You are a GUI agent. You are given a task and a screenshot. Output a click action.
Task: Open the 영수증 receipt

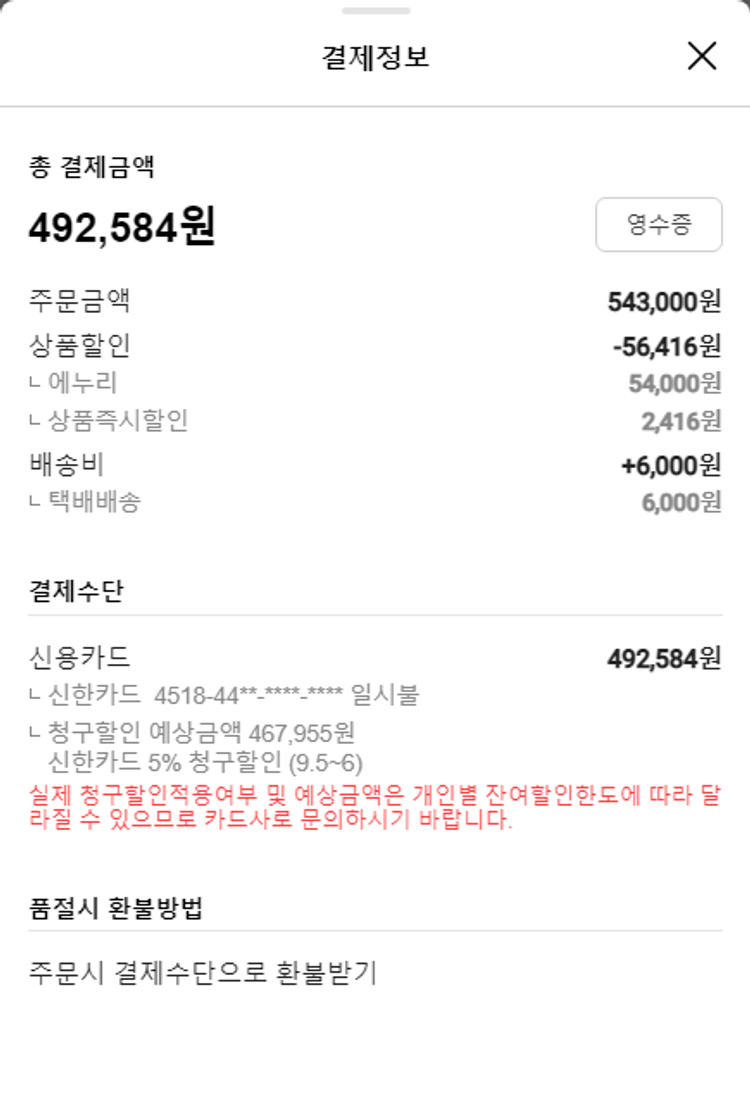point(658,224)
